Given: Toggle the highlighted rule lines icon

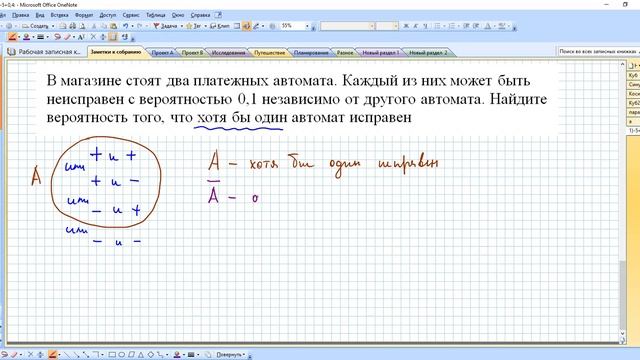Looking at the screenshot, I should pyautogui.click(x=113, y=37).
